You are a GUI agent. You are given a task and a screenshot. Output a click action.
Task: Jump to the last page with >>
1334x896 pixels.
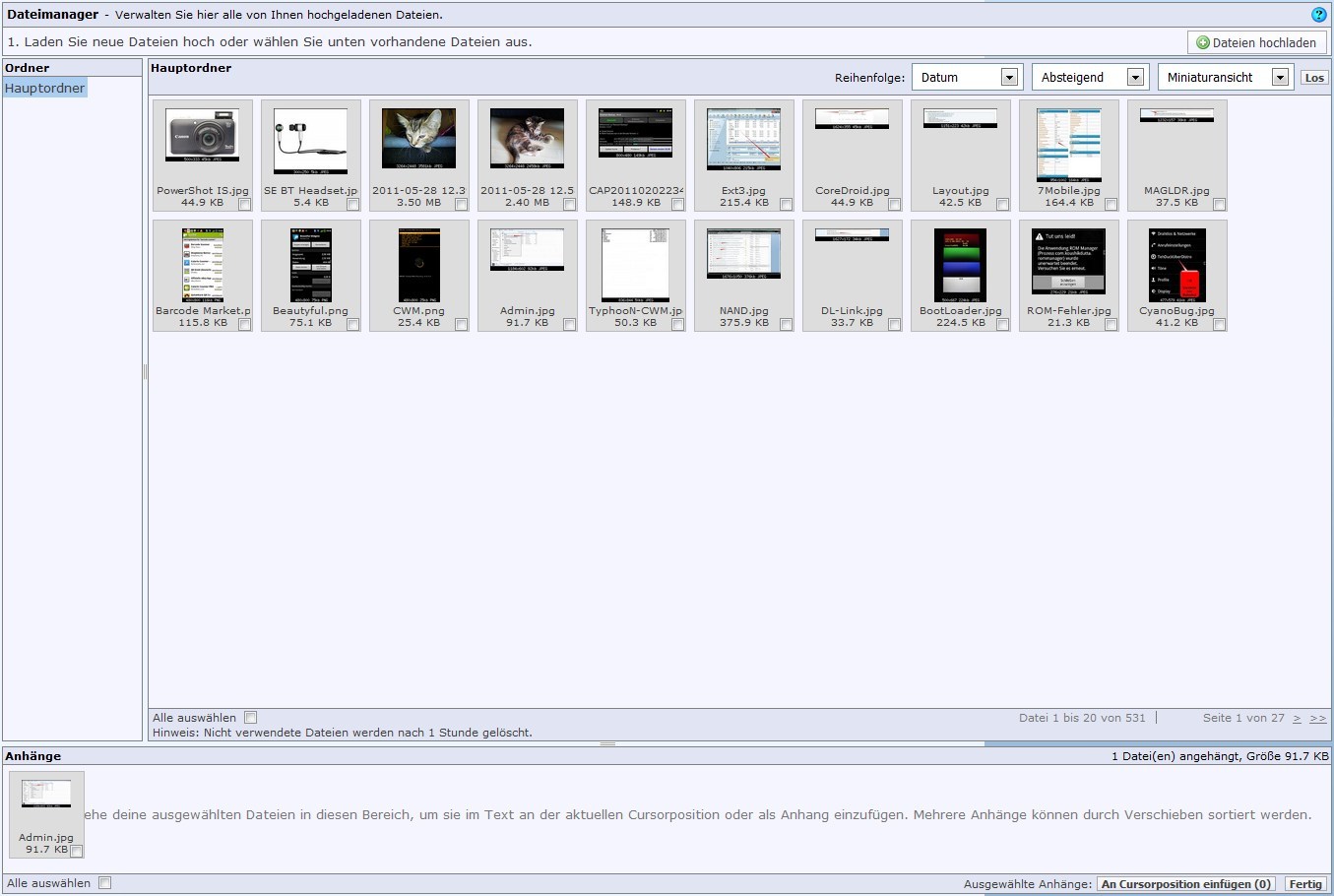point(1317,719)
